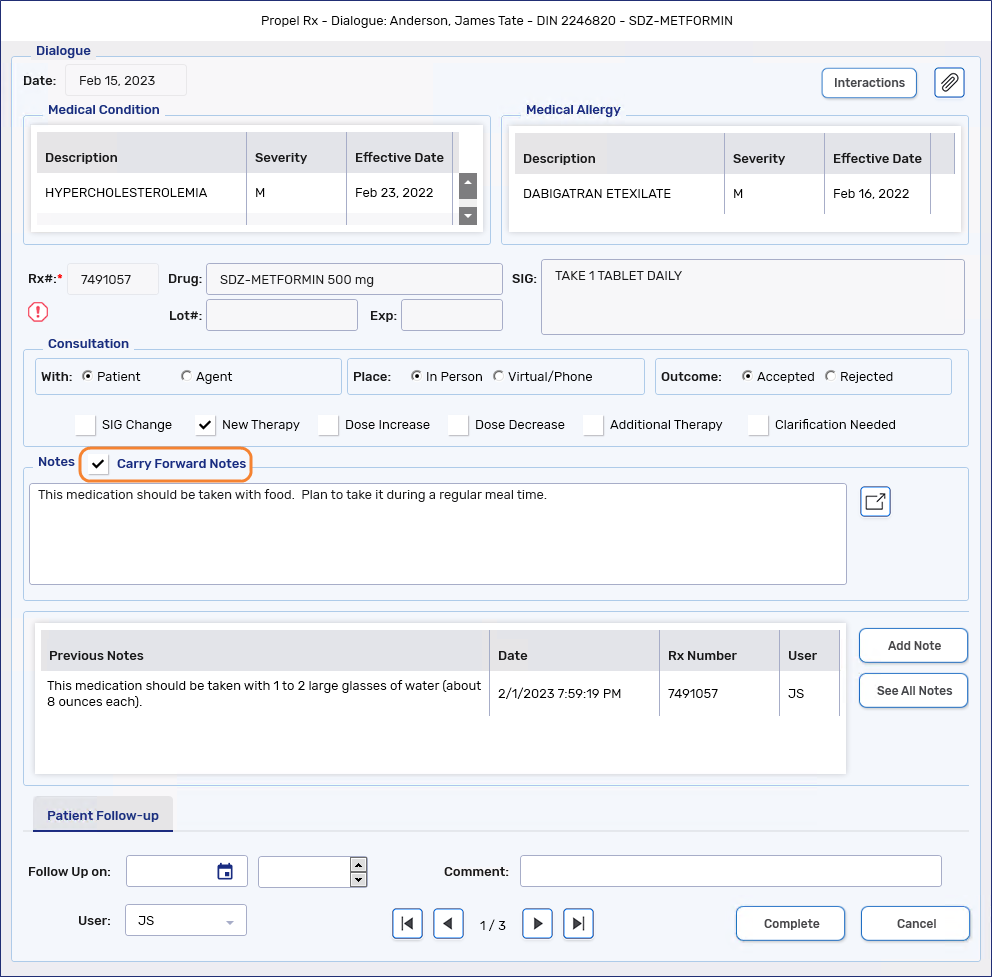Disable the Carry Forward Notes checkbox
This screenshot has width=992, height=977.
click(97, 464)
